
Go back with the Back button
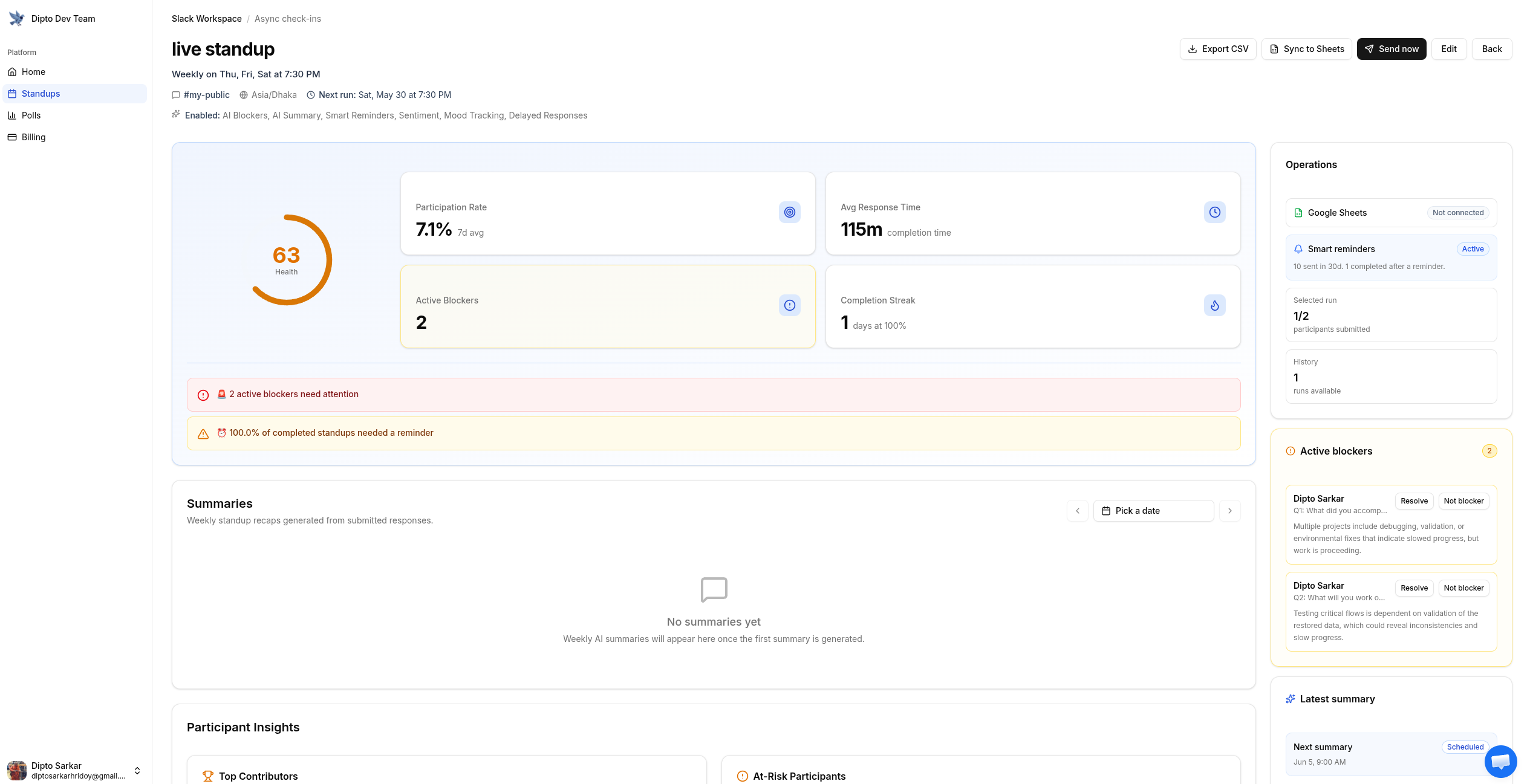click(1492, 49)
